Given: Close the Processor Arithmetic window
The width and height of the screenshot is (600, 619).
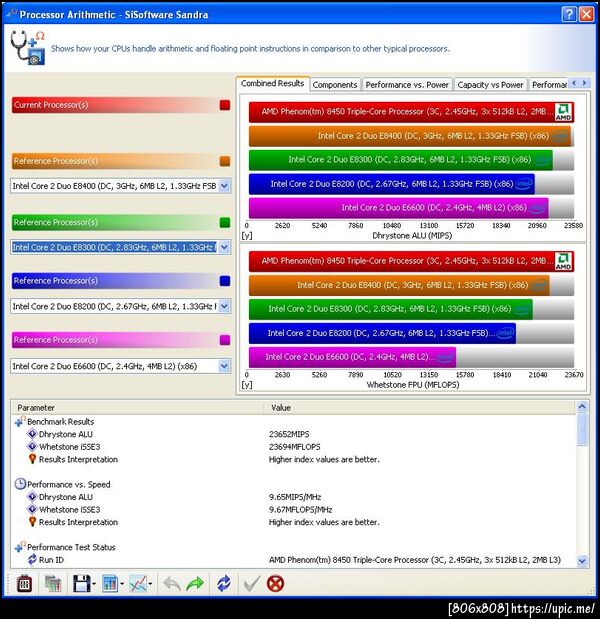Looking at the screenshot, I should pos(587,15).
